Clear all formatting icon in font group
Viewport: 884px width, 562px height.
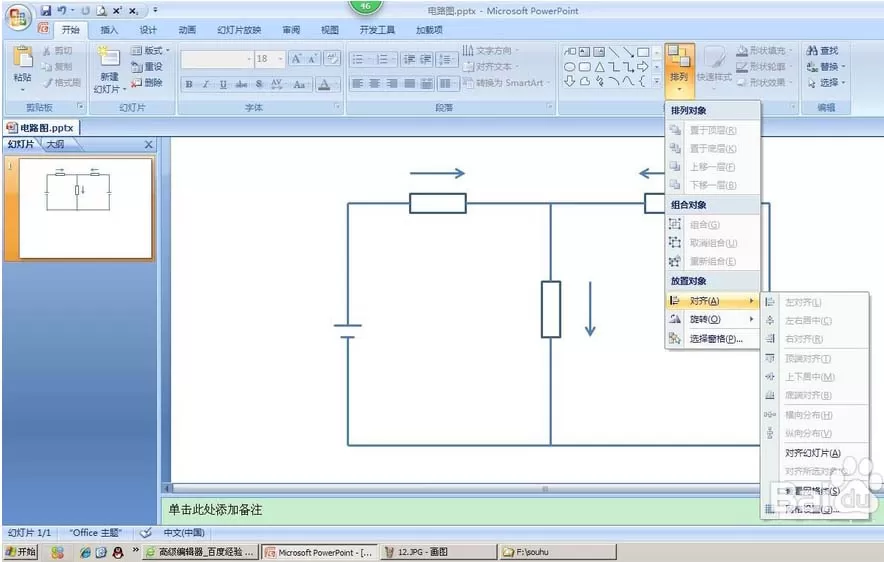click(x=333, y=59)
